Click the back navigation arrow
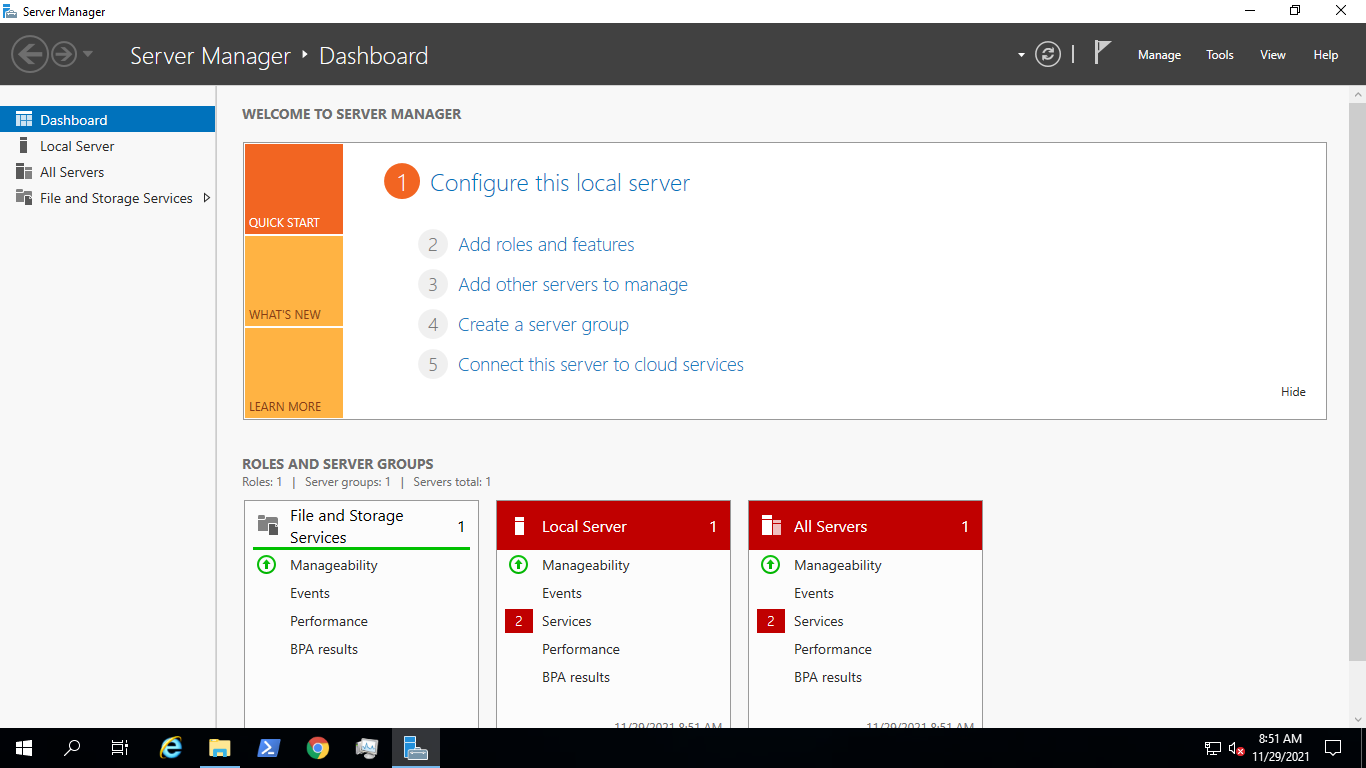The width and height of the screenshot is (1366, 768). click(x=30, y=54)
